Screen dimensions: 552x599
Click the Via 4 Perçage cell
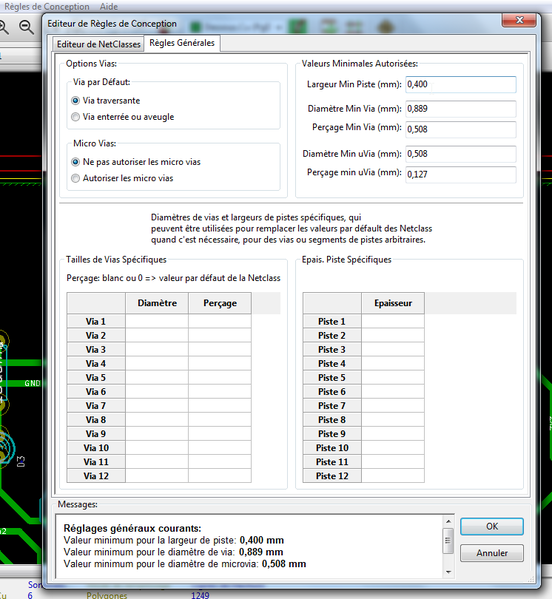click(220, 364)
